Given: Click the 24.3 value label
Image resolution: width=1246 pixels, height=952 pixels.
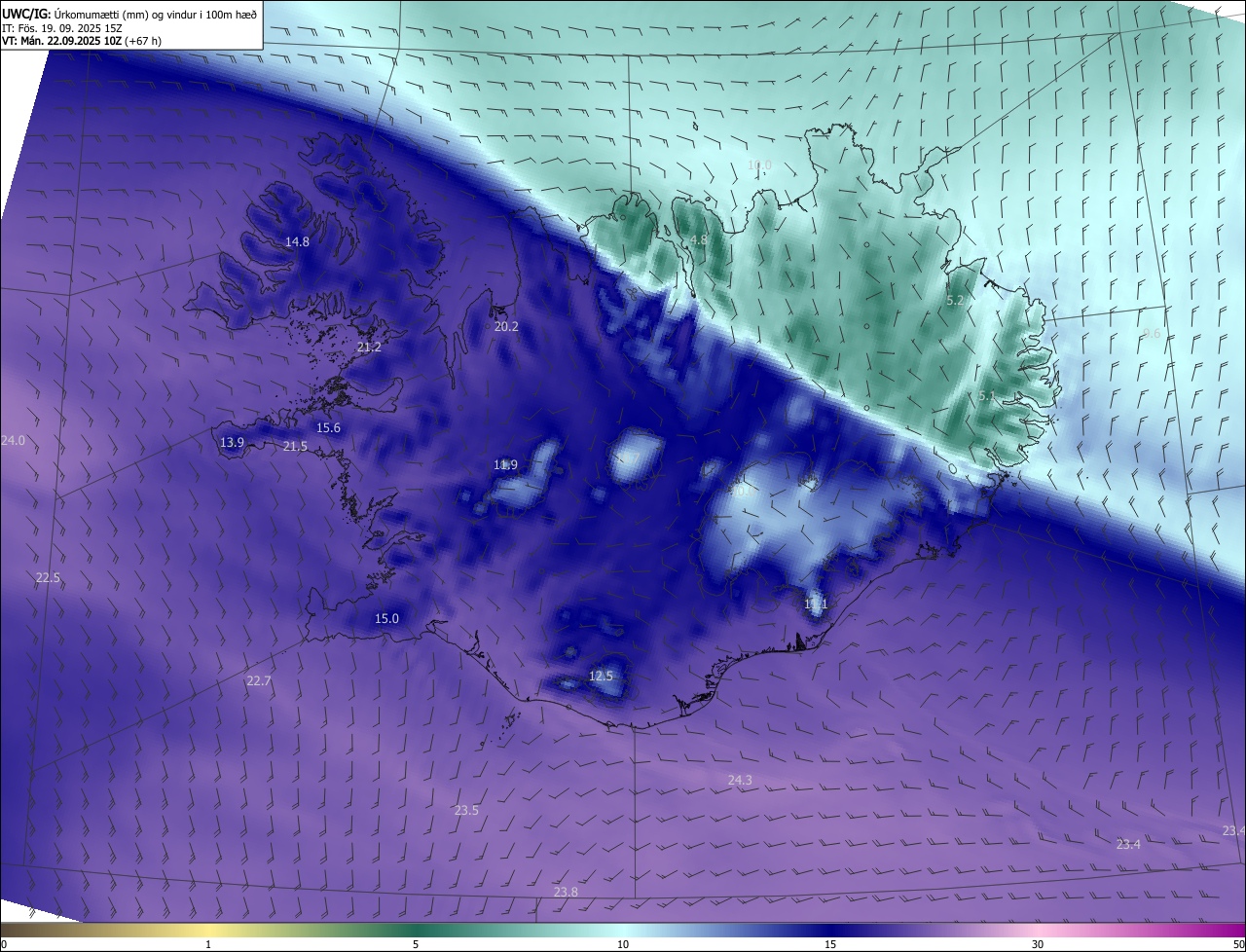Looking at the screenshot, I should (x=740, y=780).
